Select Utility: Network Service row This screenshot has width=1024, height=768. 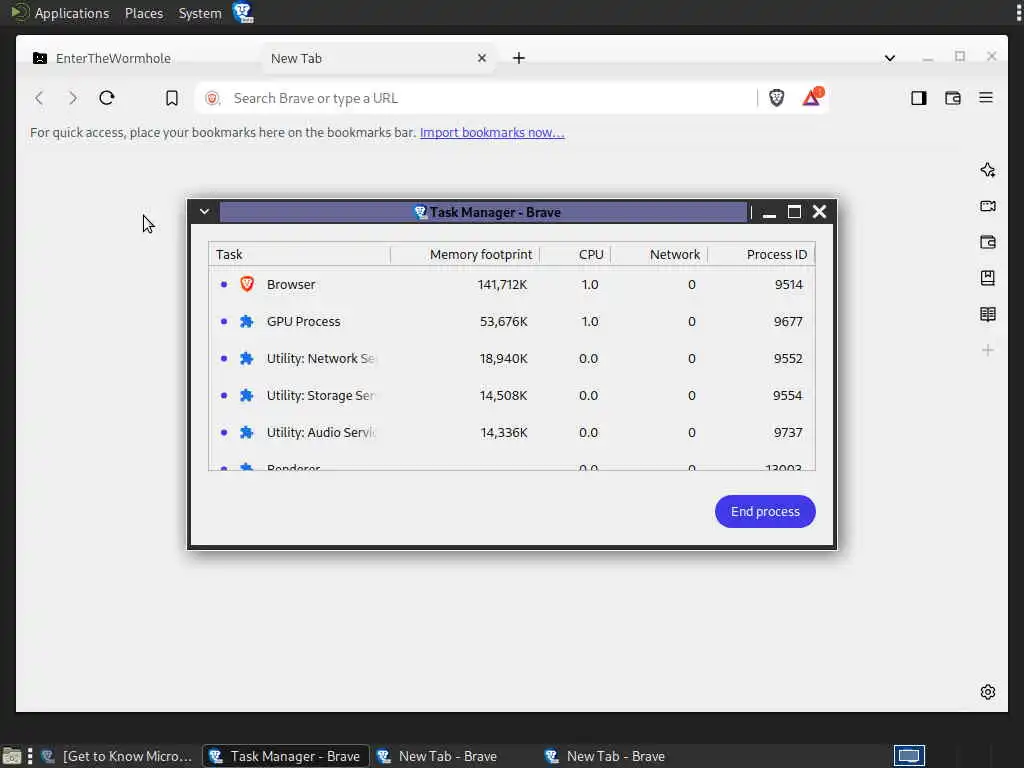(x=512, y=359)
